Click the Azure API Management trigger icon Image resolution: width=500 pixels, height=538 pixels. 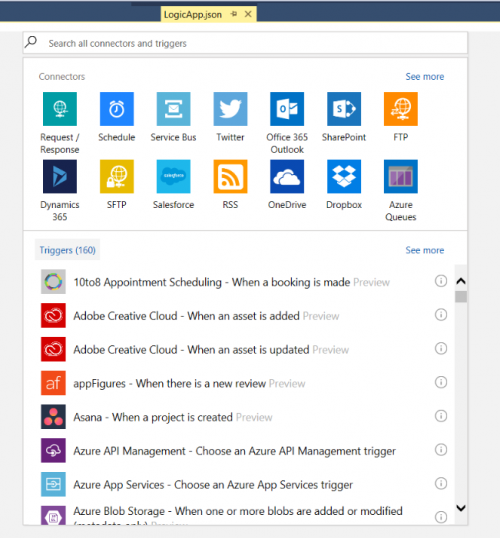pos(53,451)
